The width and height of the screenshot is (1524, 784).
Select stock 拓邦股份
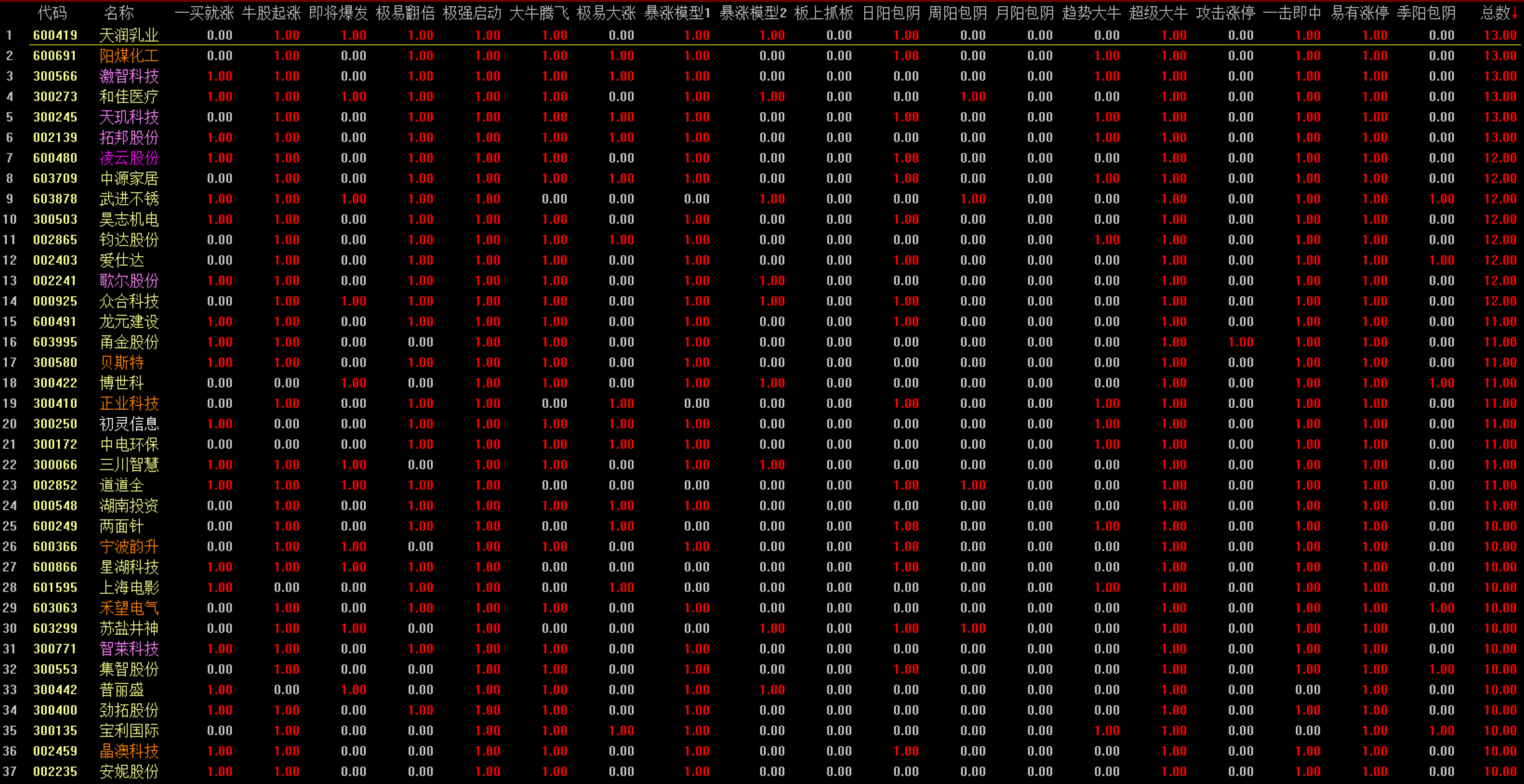coord(129,138)
